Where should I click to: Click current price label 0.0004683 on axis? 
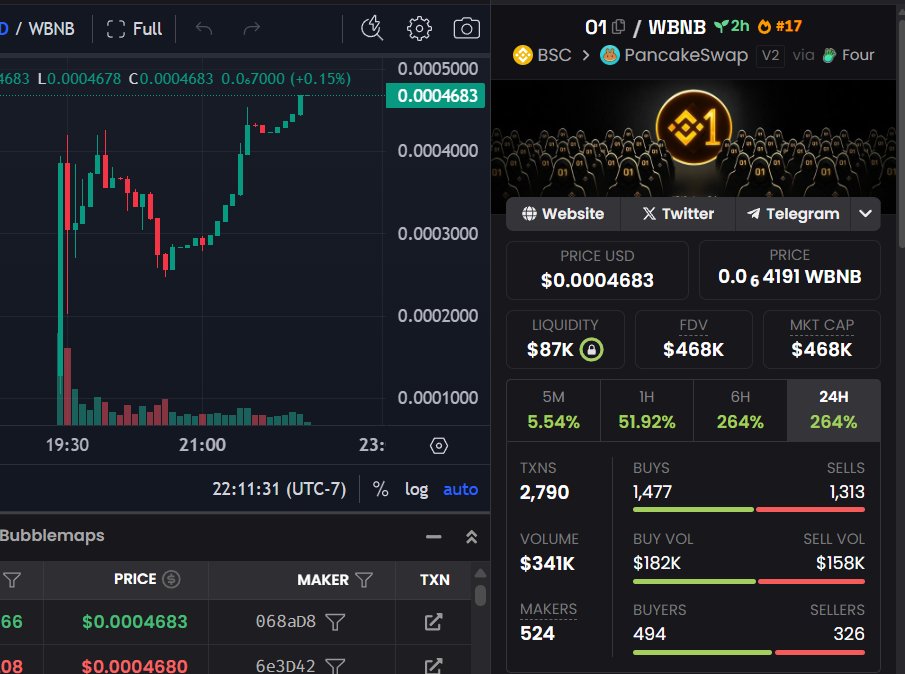[x=436, y=95]
